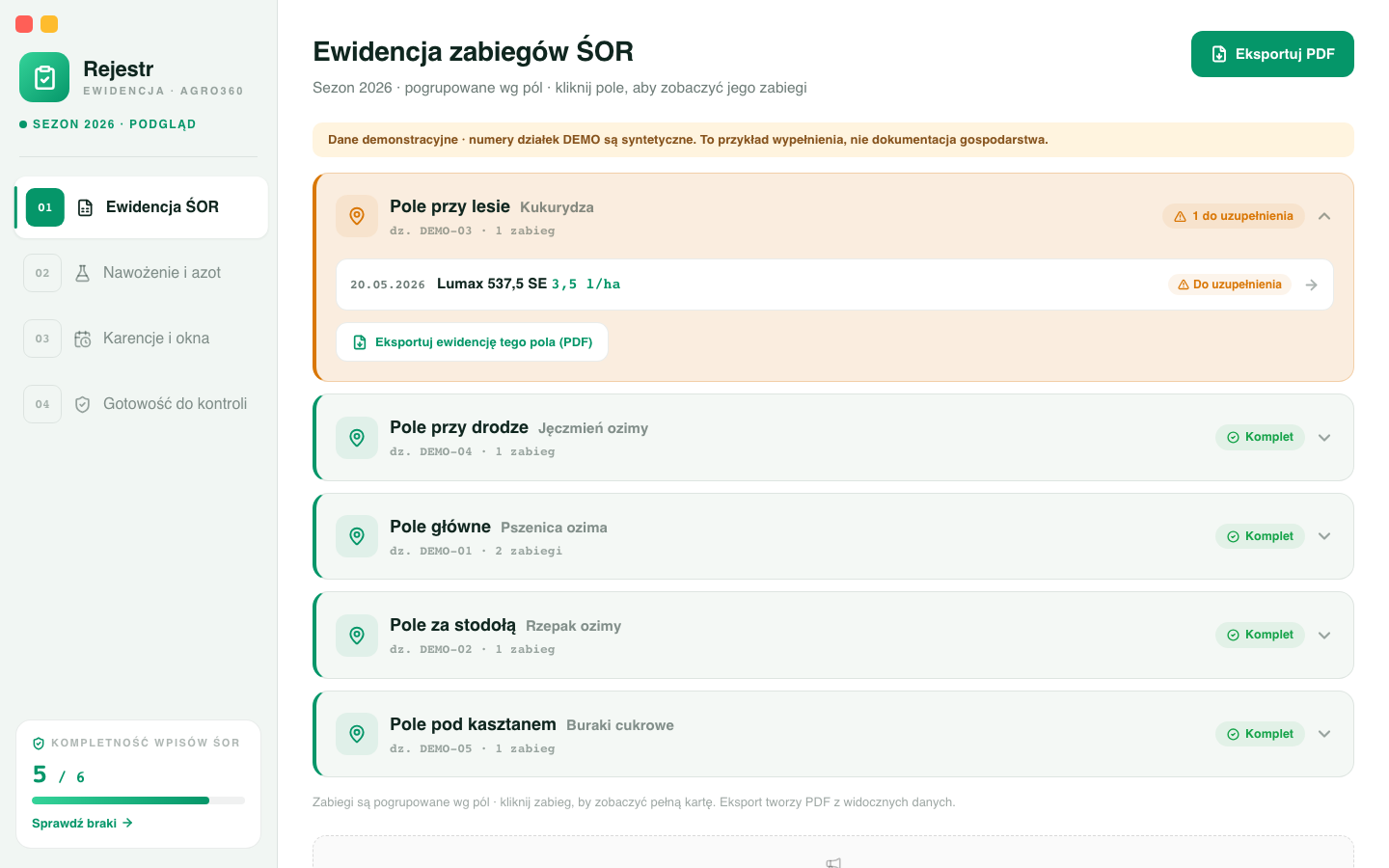Click the map pin icon for Pole przy lesie
This screenshot has width=1389, height=868.
coord(357,216)
